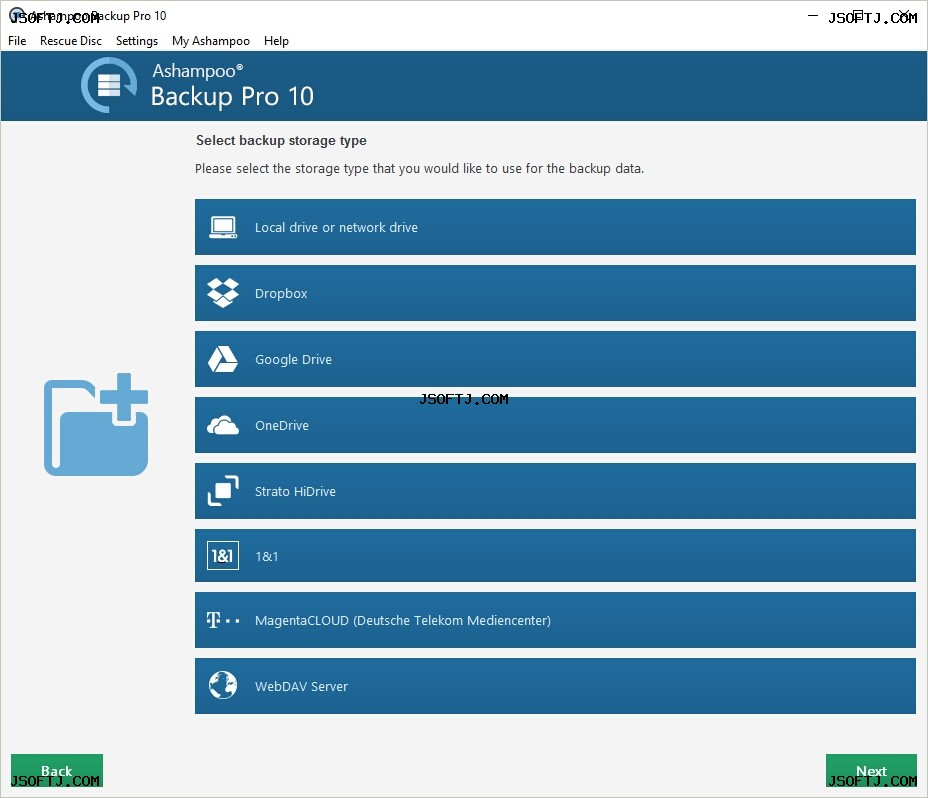Open the My Ashampoo menu
928x798 pixels.
pos(211,41)
